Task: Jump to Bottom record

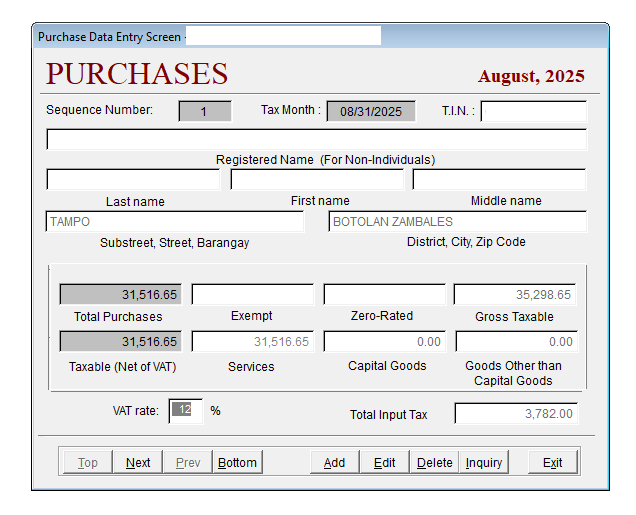Action: click(x=237, y=462)
